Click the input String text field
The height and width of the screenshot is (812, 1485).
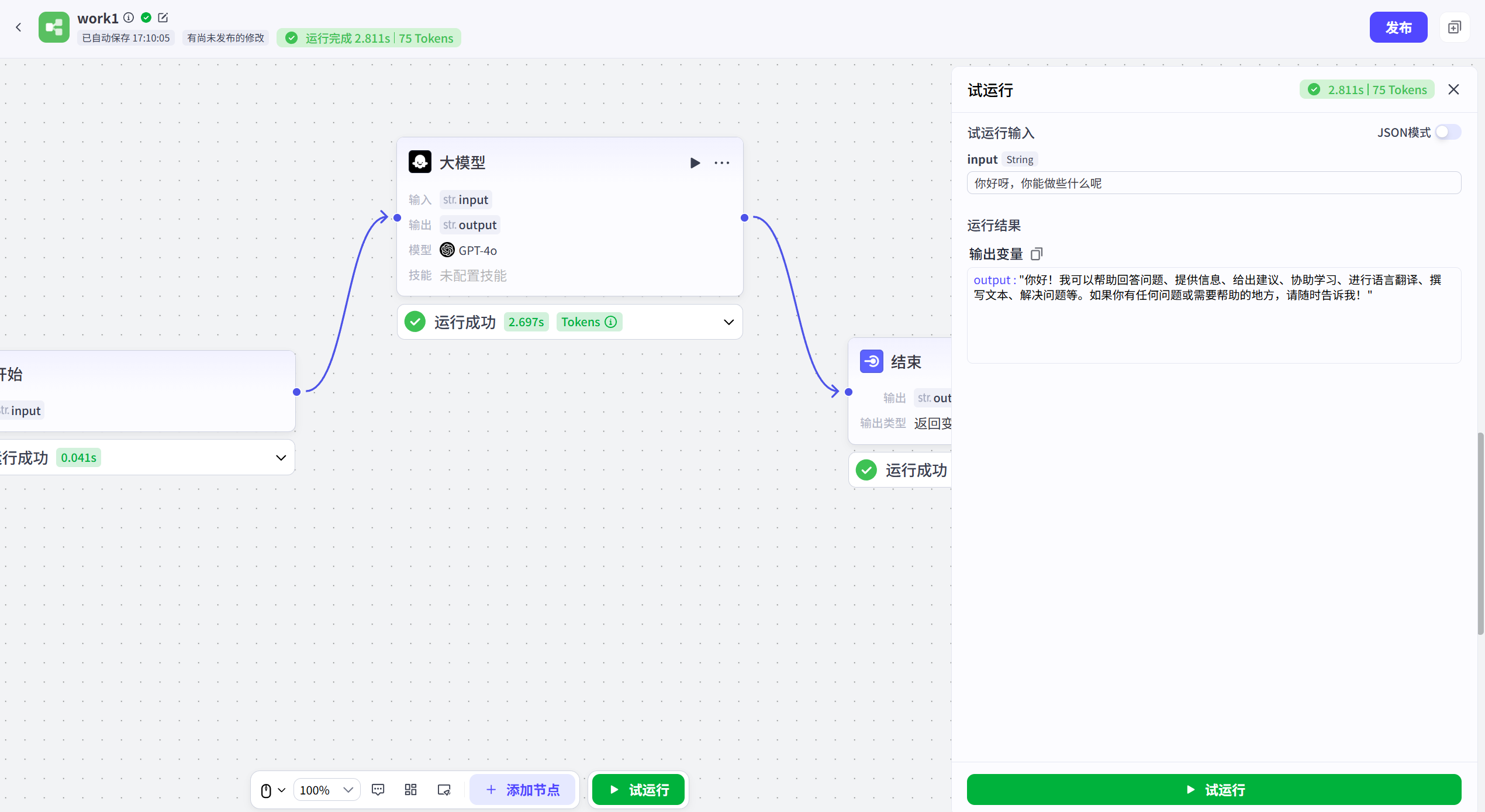tap(1214, 183)
